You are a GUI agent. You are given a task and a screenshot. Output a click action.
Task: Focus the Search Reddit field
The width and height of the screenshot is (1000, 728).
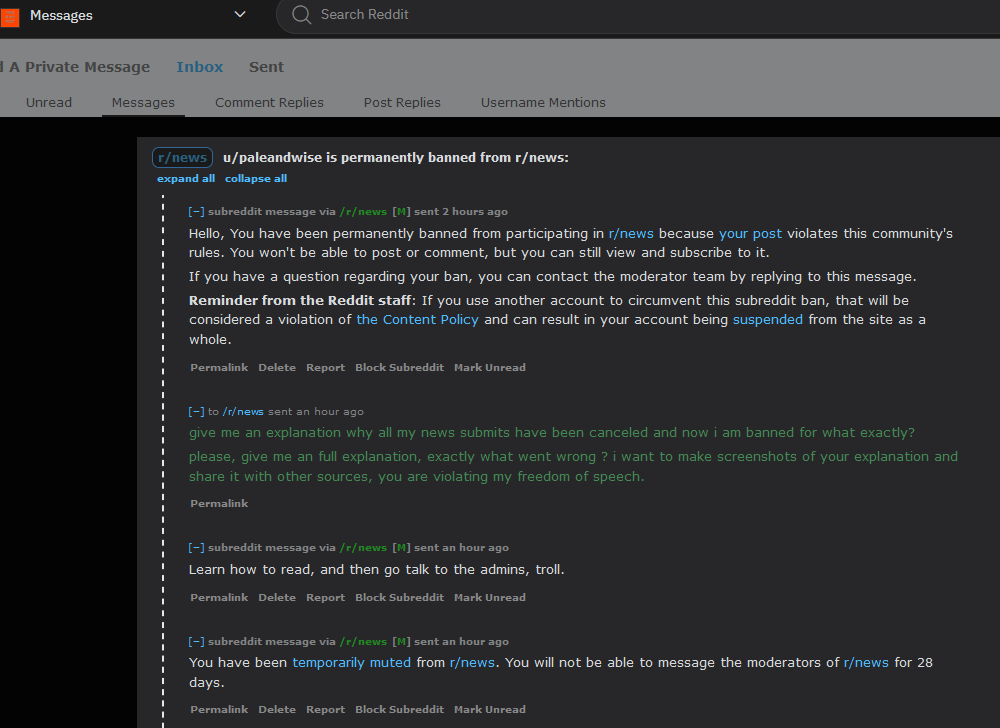pyautogui.click(x=638, y=15)
